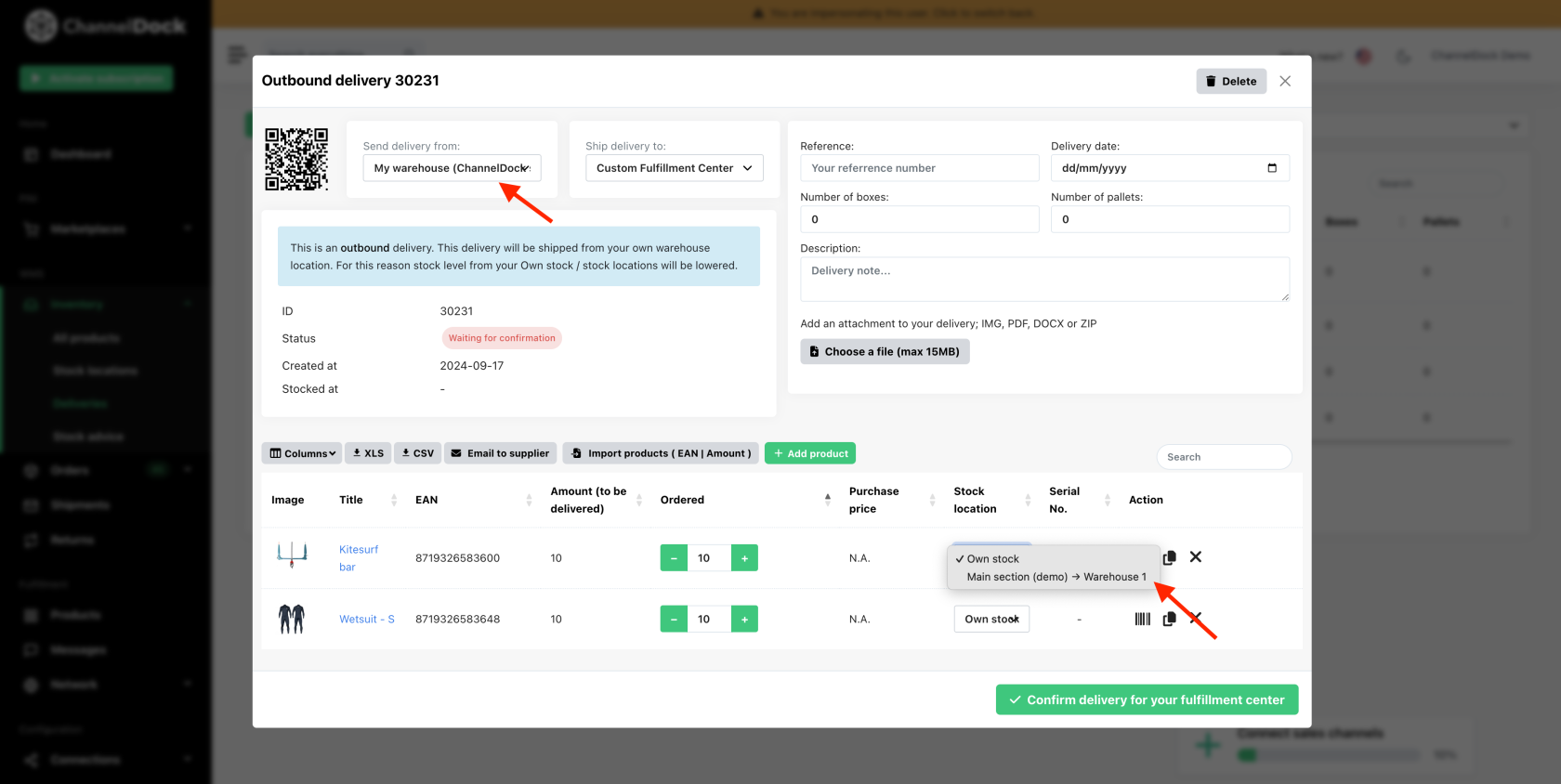1561x784 pixels.
Task: Open the Ship delivery to dropdown
Action: tap(675, 168)
